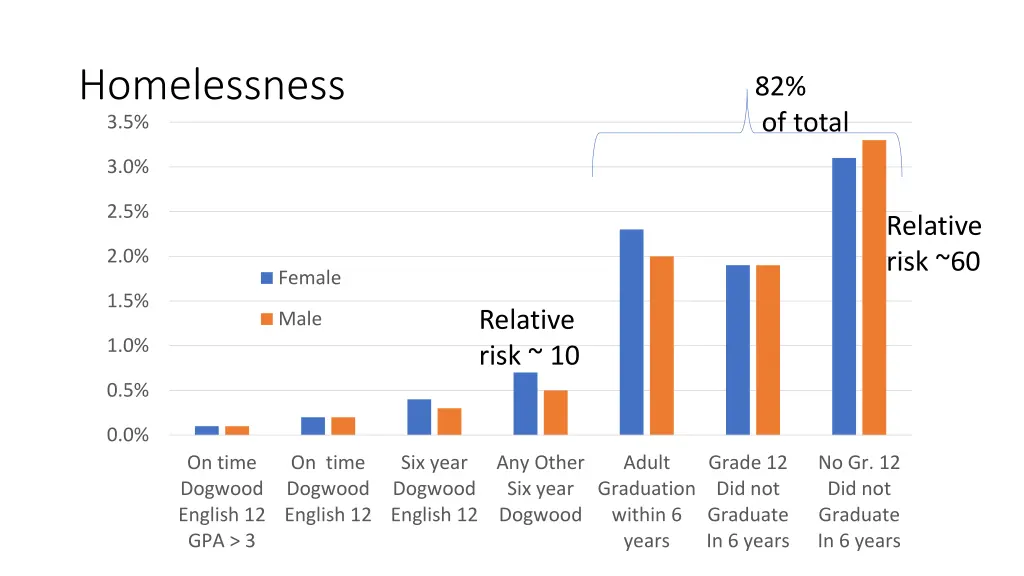Select the Homelessness slide title
The height and width of the screenshot is (576, 1024).
[212, 86]
